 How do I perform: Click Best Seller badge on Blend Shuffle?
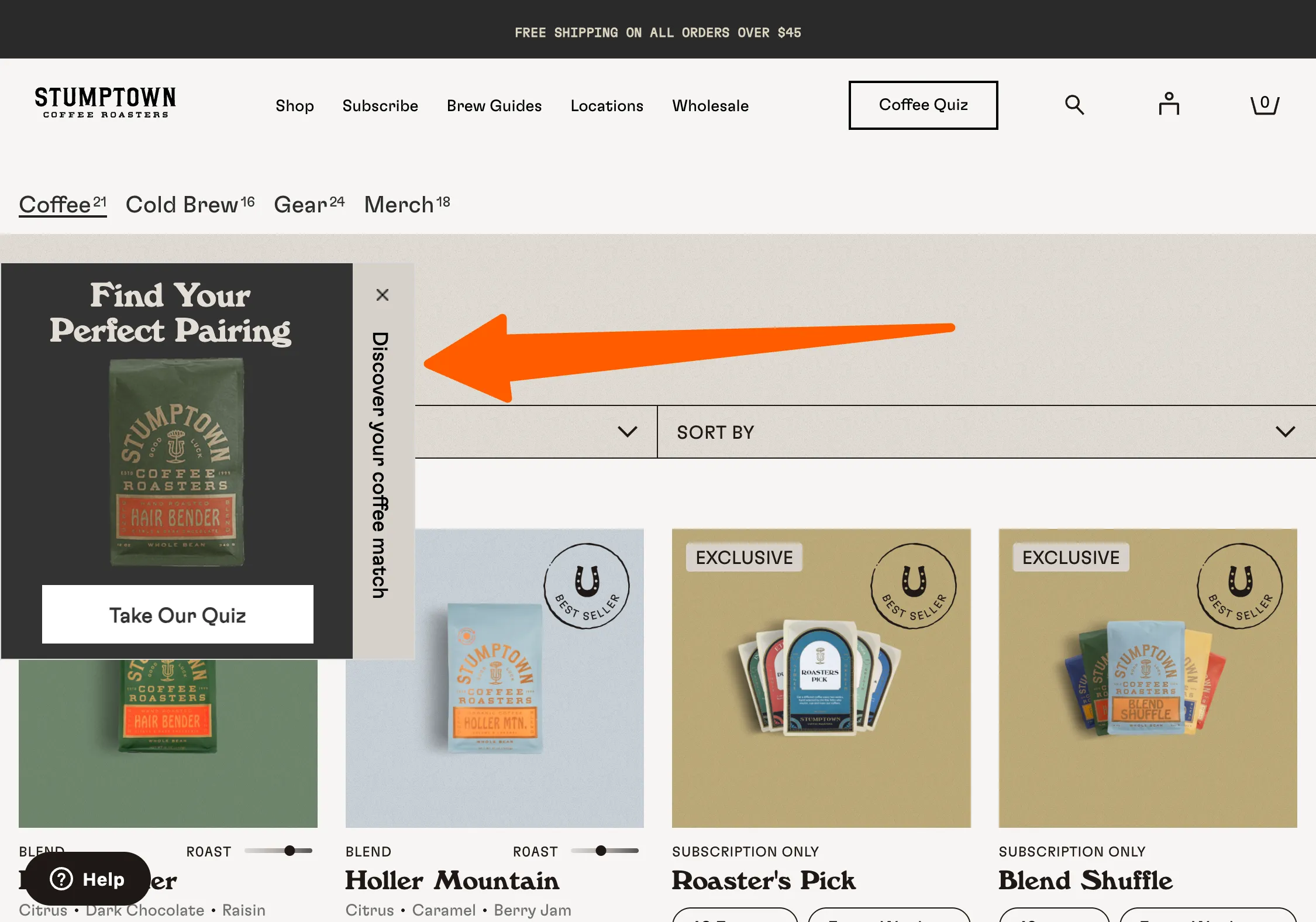click(1239, 586)
